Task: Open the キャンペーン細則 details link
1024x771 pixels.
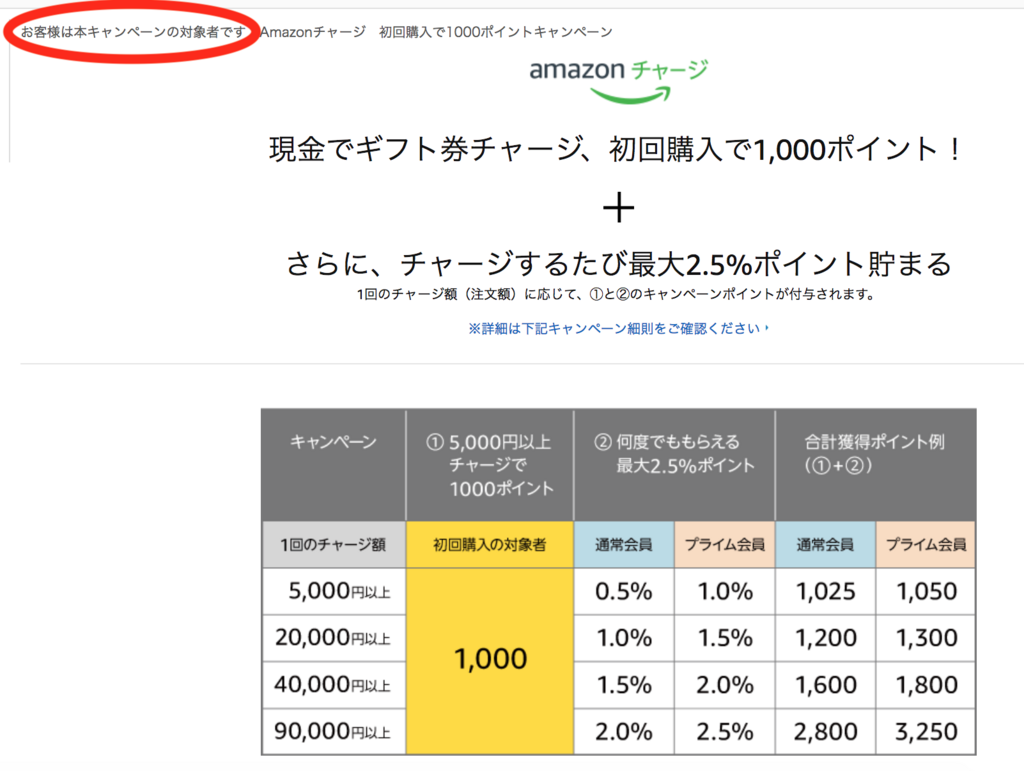Action: (x=618, y=328)
